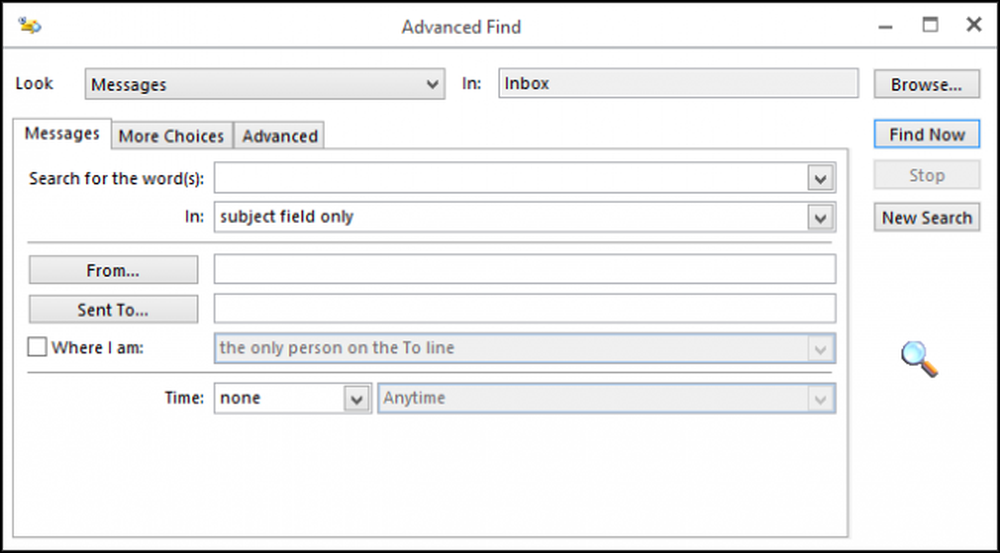Screen dimensions: 1000x553
Task: Open the Search for the word(s) dropdown arrow
Action: tap(820, 178)
